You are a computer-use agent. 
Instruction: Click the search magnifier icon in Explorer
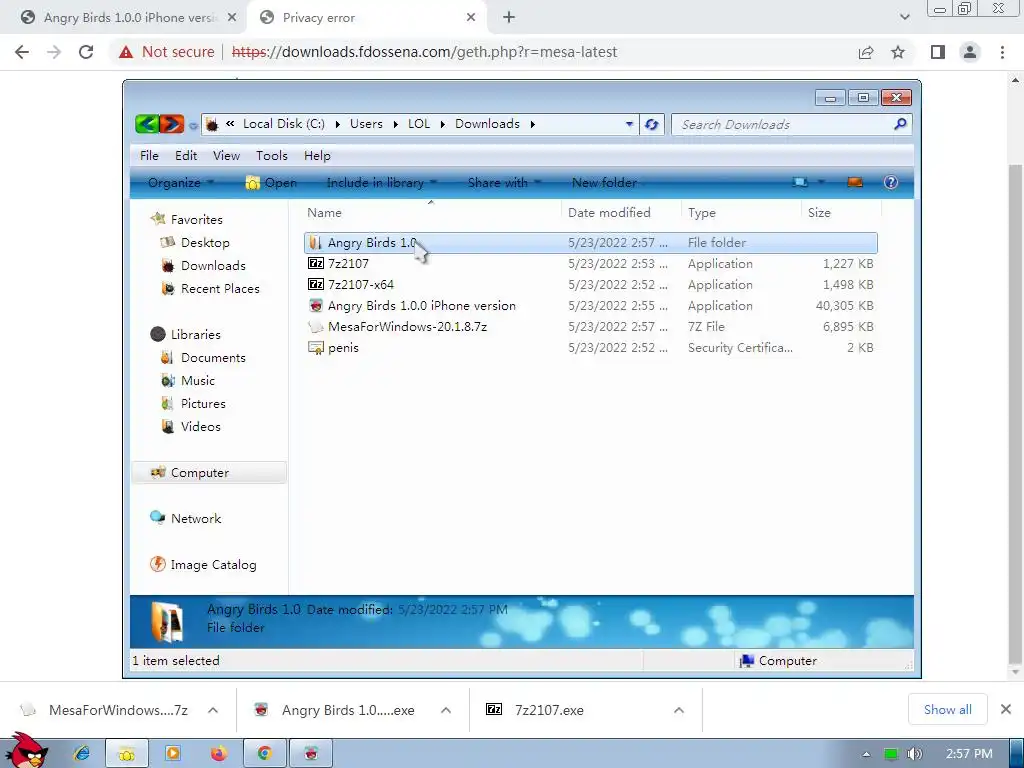900,123
